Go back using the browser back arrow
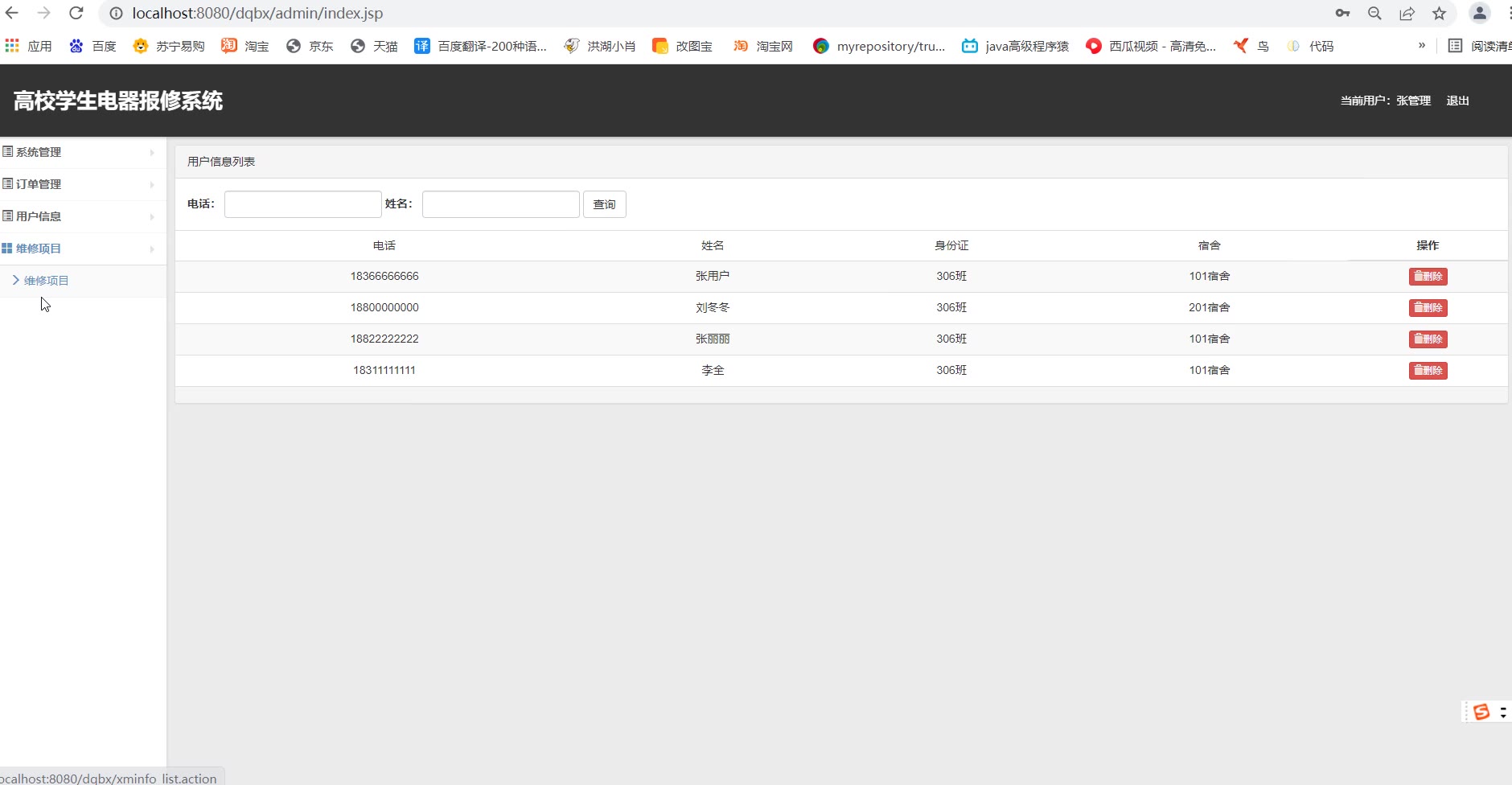 (12, 13)
